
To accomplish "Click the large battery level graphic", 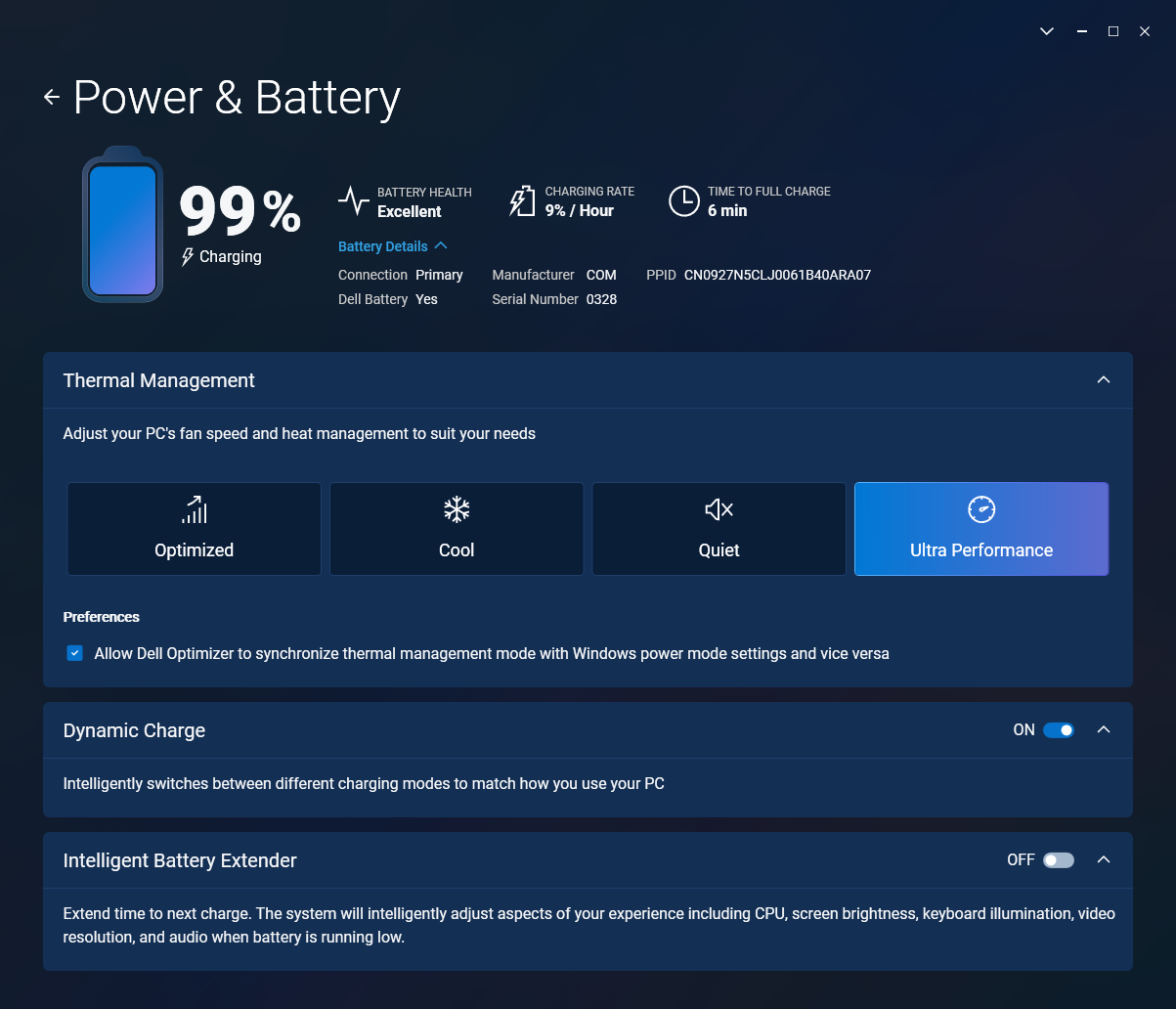I will pyautogui.click(x=122, y=224).
